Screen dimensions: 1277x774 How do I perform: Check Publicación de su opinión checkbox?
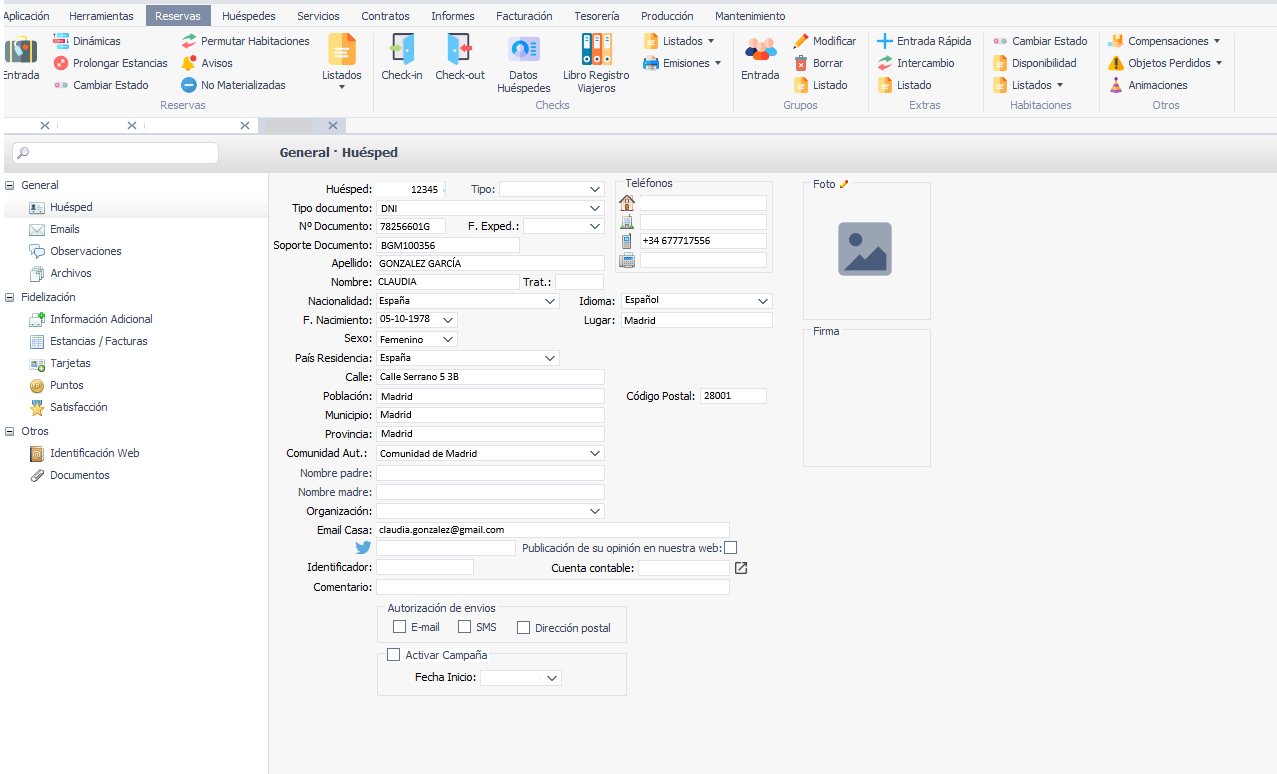[731, 547]
